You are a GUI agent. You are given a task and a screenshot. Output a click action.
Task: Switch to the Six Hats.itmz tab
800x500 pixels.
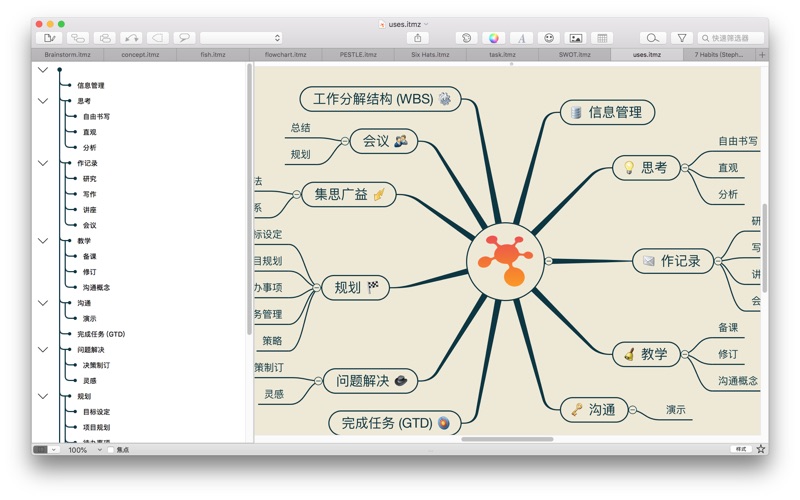tap(430, 54)
